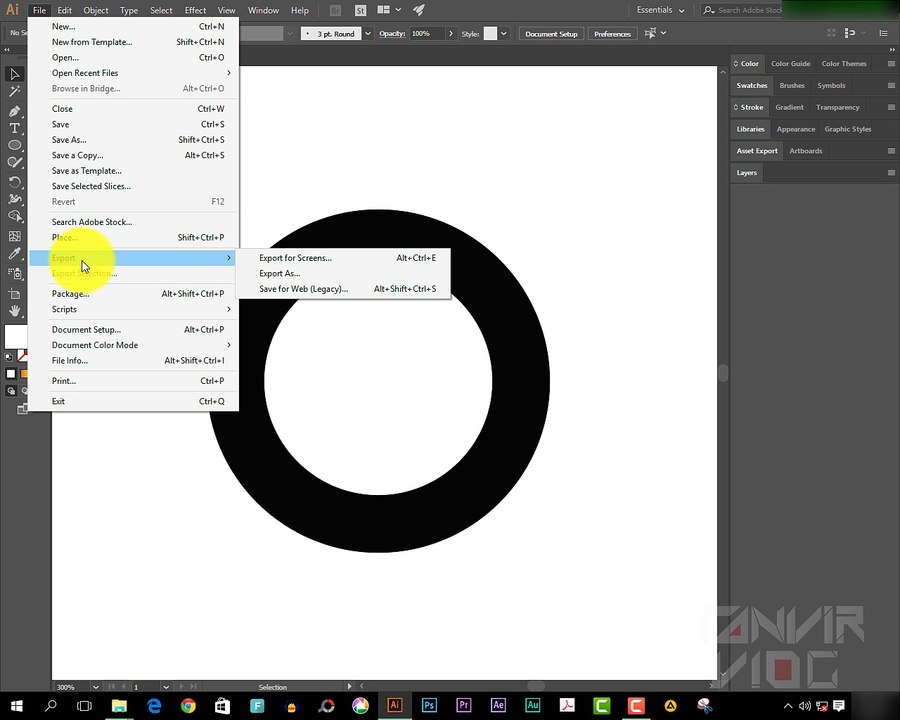This screenshot has width=900, height=720.
Task: Click the Align to selection icon
Action: point(650,33)
